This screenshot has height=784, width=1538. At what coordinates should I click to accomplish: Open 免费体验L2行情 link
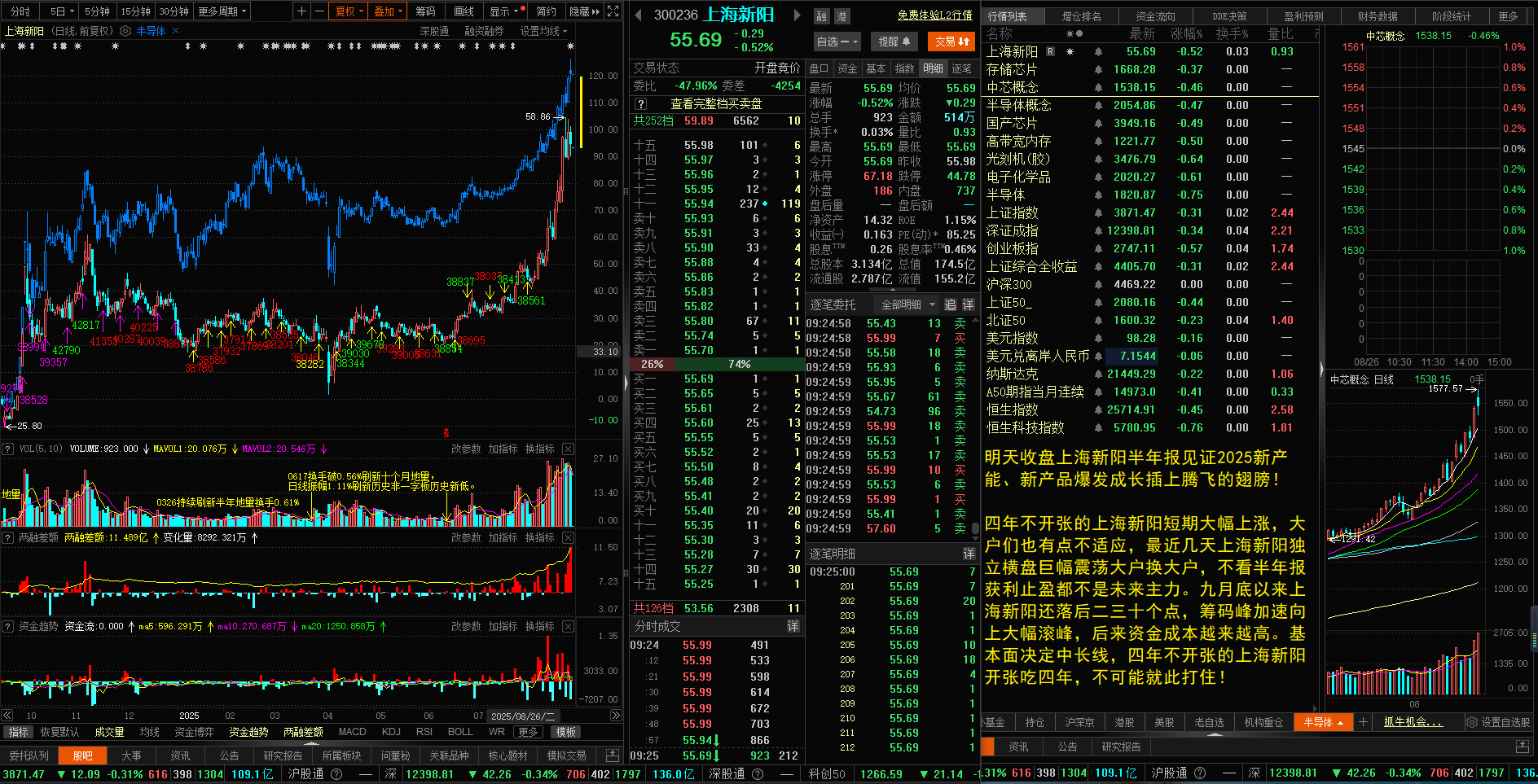click(x=935, y=15)
